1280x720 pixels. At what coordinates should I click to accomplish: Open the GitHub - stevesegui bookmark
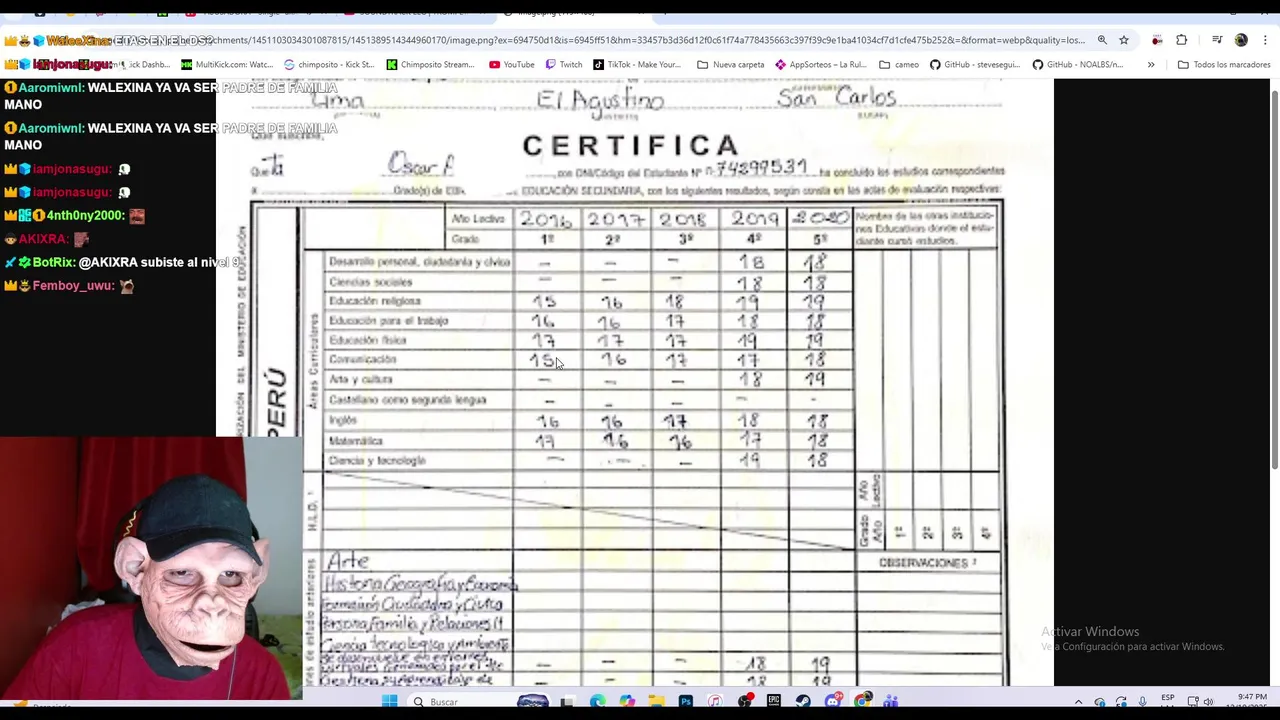point(976,64)
